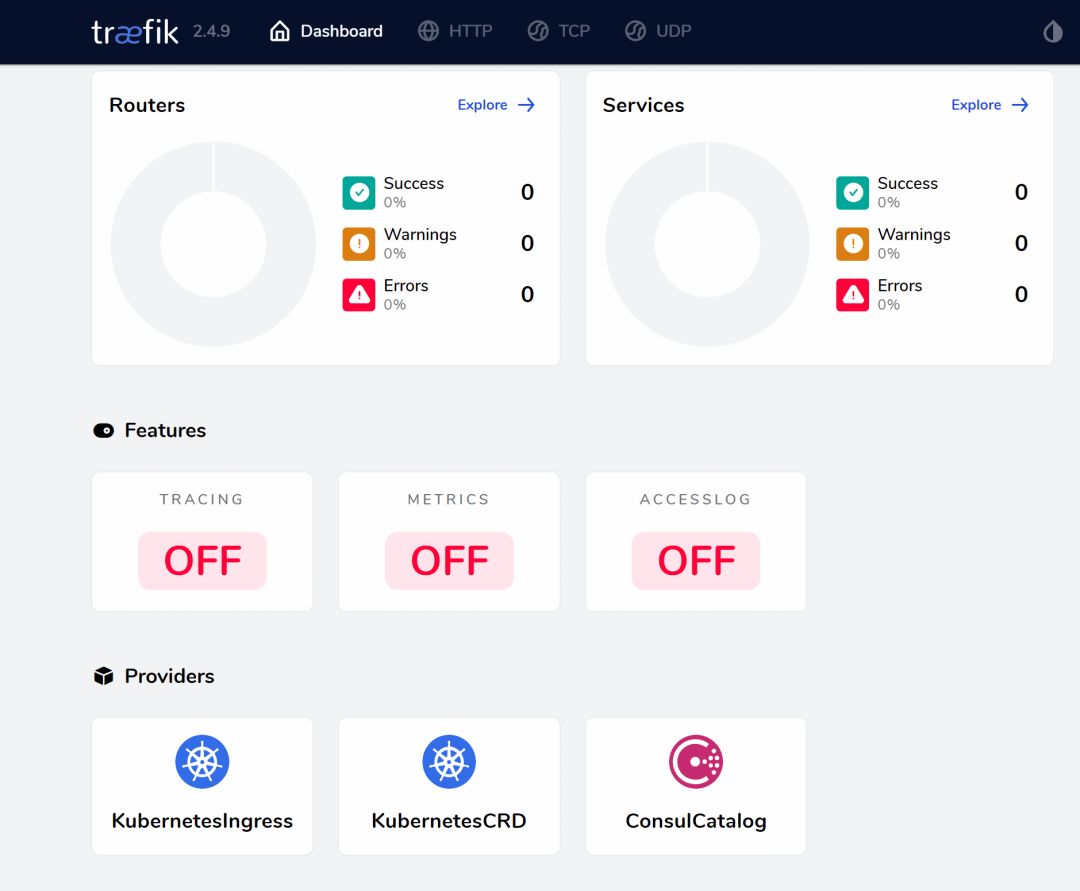1080x891 pixels.
Task: Toggle dark mode theme icon
Action: tap(1052, 31)
